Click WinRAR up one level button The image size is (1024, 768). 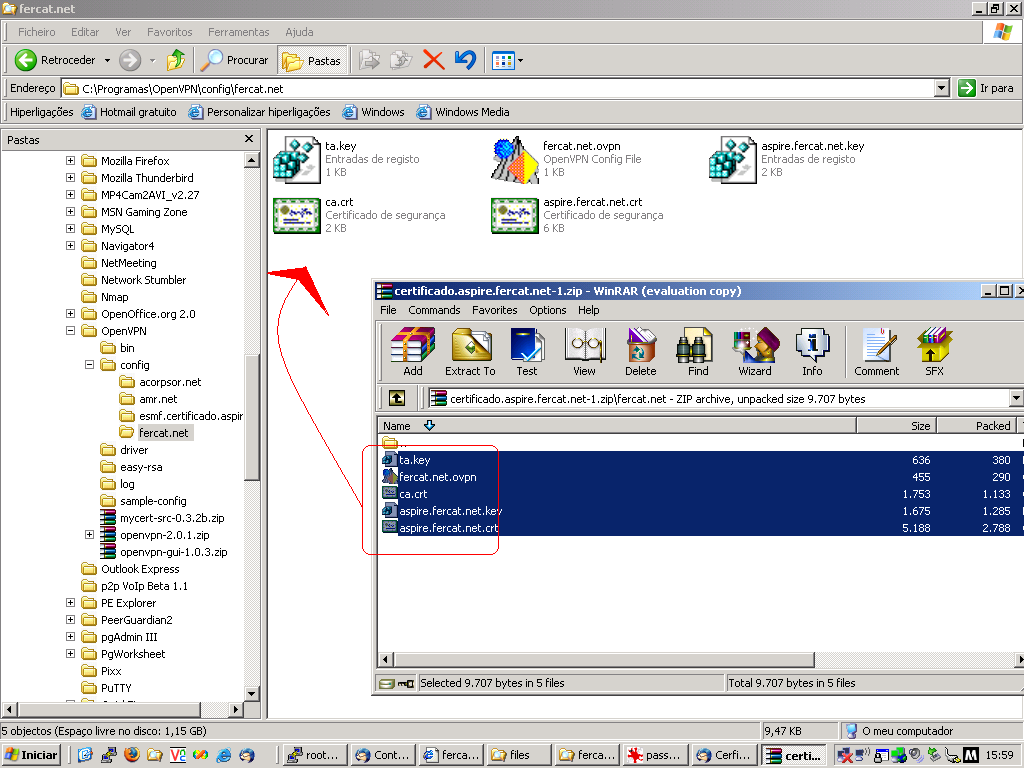[397, 398]
